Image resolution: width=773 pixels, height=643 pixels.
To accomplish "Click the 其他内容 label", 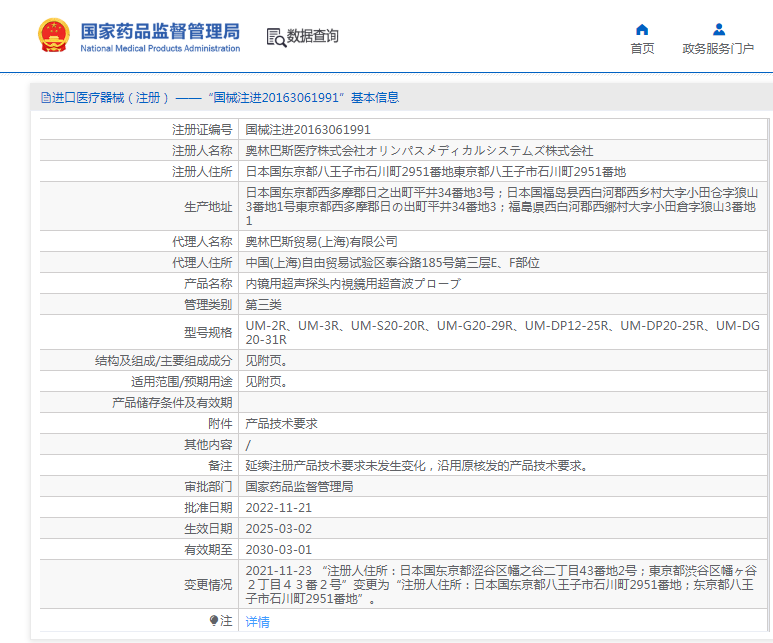I will (208, 445).
